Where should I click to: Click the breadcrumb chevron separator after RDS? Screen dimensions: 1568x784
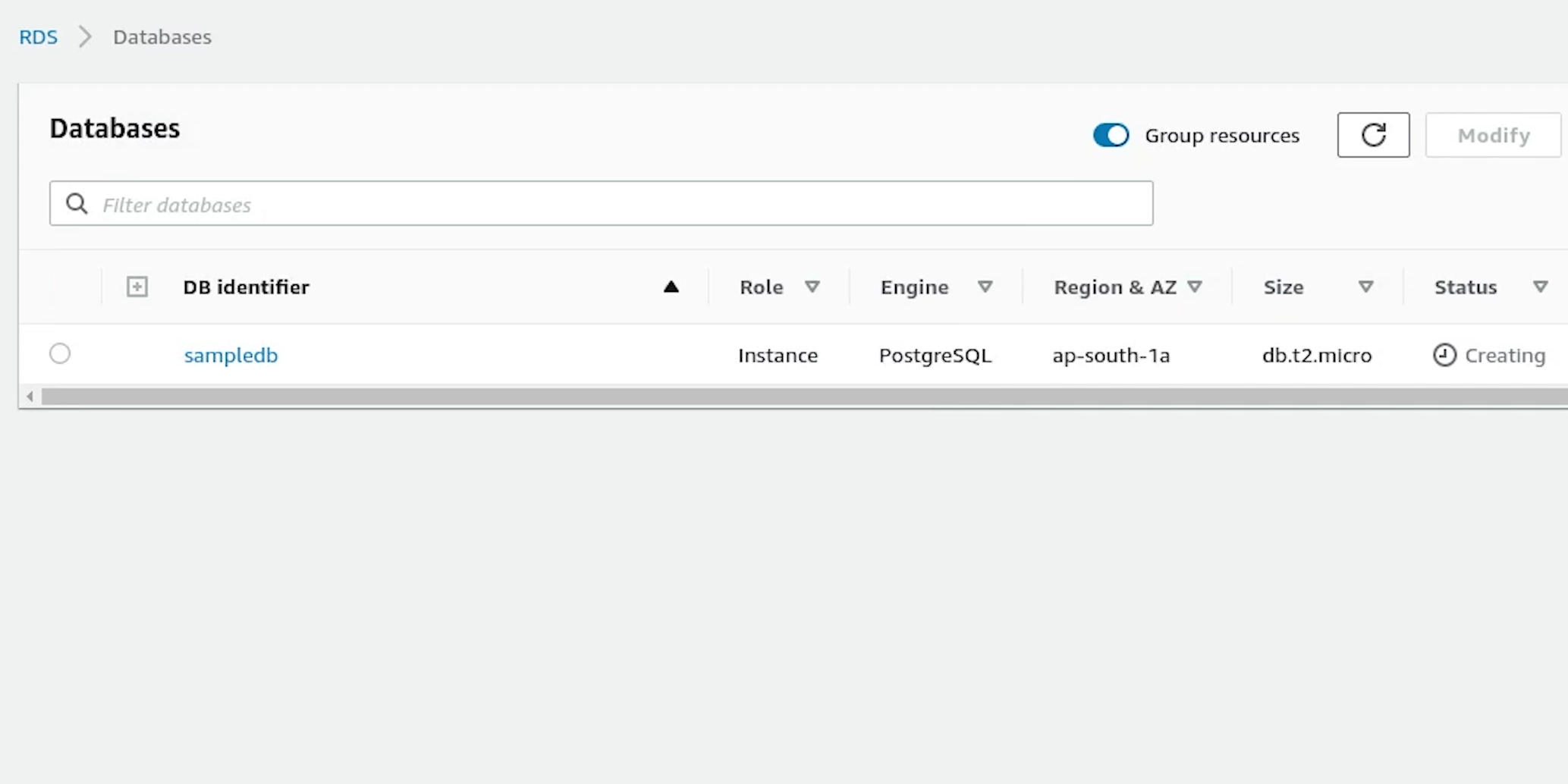85,36
